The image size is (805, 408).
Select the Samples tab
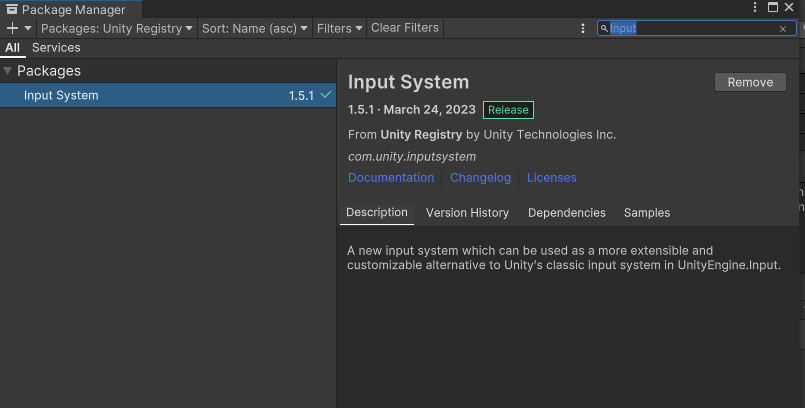pos(647,212)
